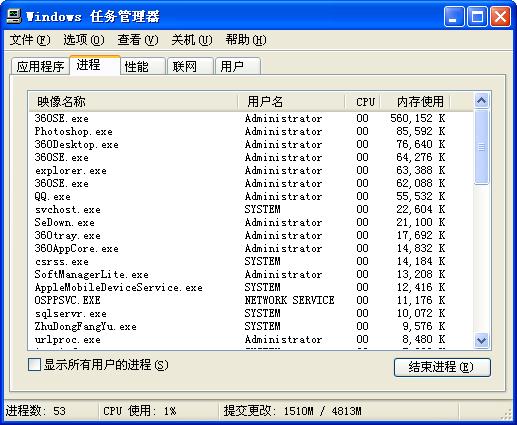Image resolution: width=517 pixels, height=425 pixels.
Task: Sort by 映像名称 column header
Action: pyautogui.click(x=133, y=102)
